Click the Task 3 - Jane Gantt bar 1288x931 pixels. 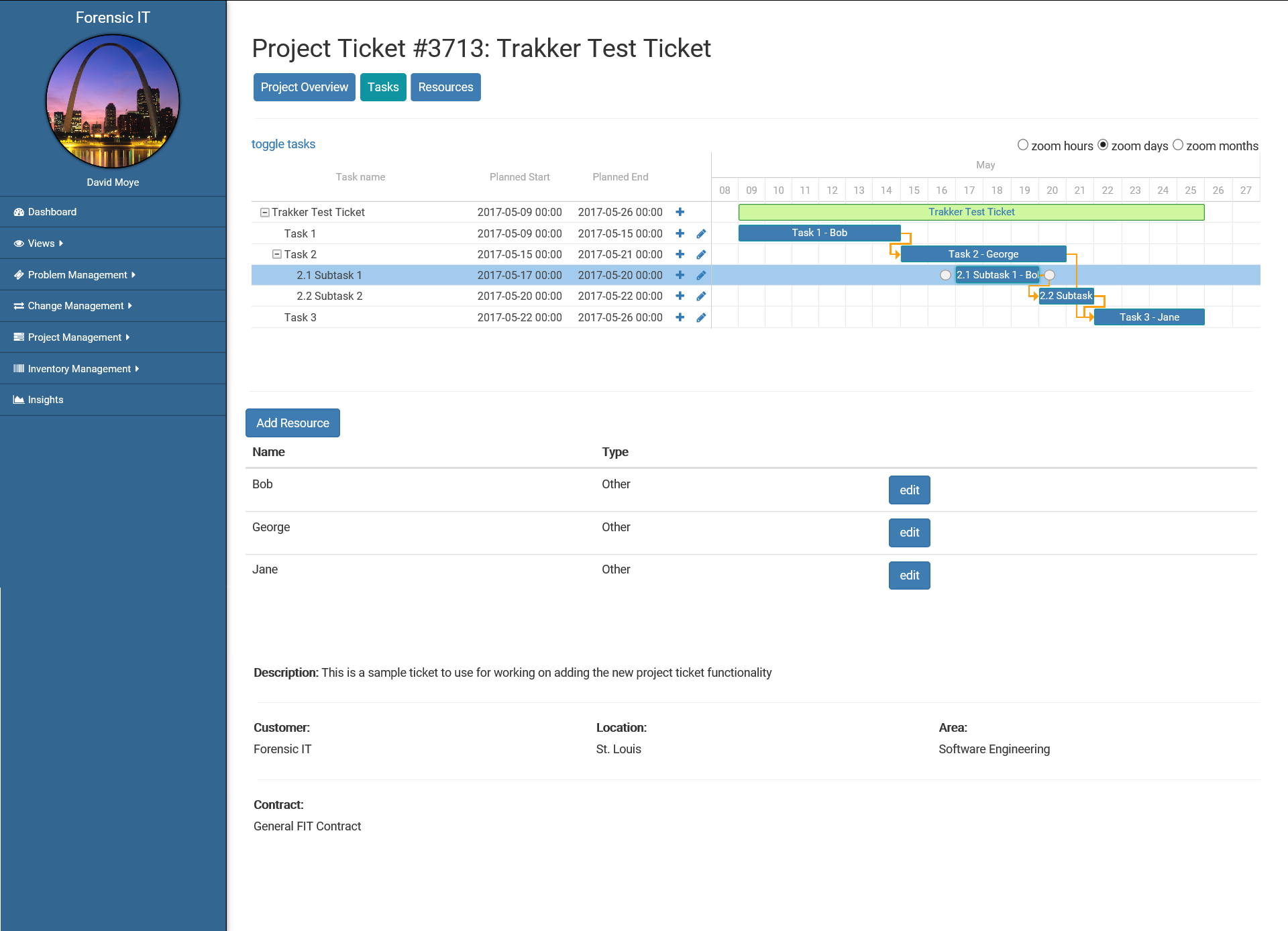coord(1148,317)
